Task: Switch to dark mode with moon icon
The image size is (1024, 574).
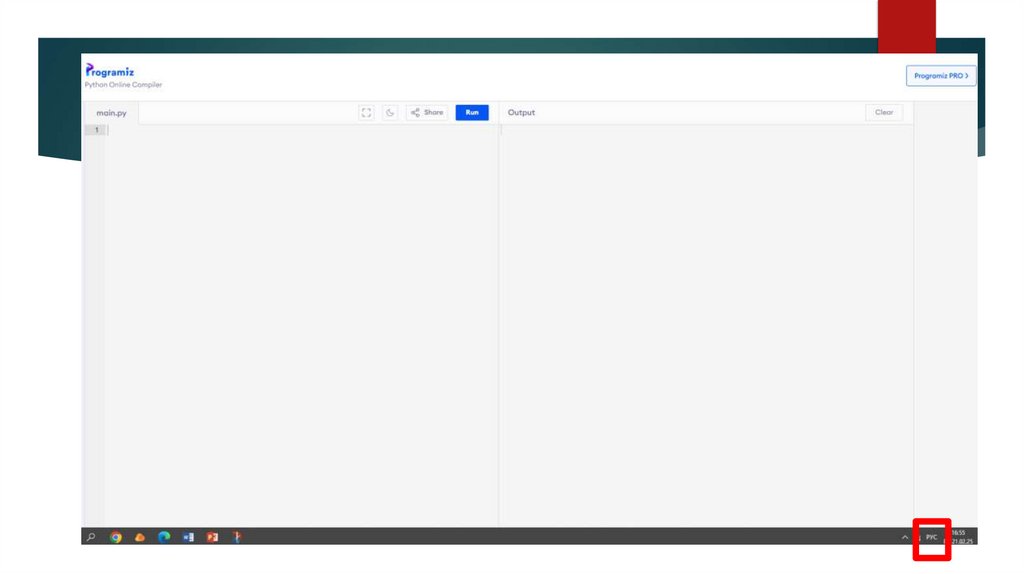Action: coord(390,112)
